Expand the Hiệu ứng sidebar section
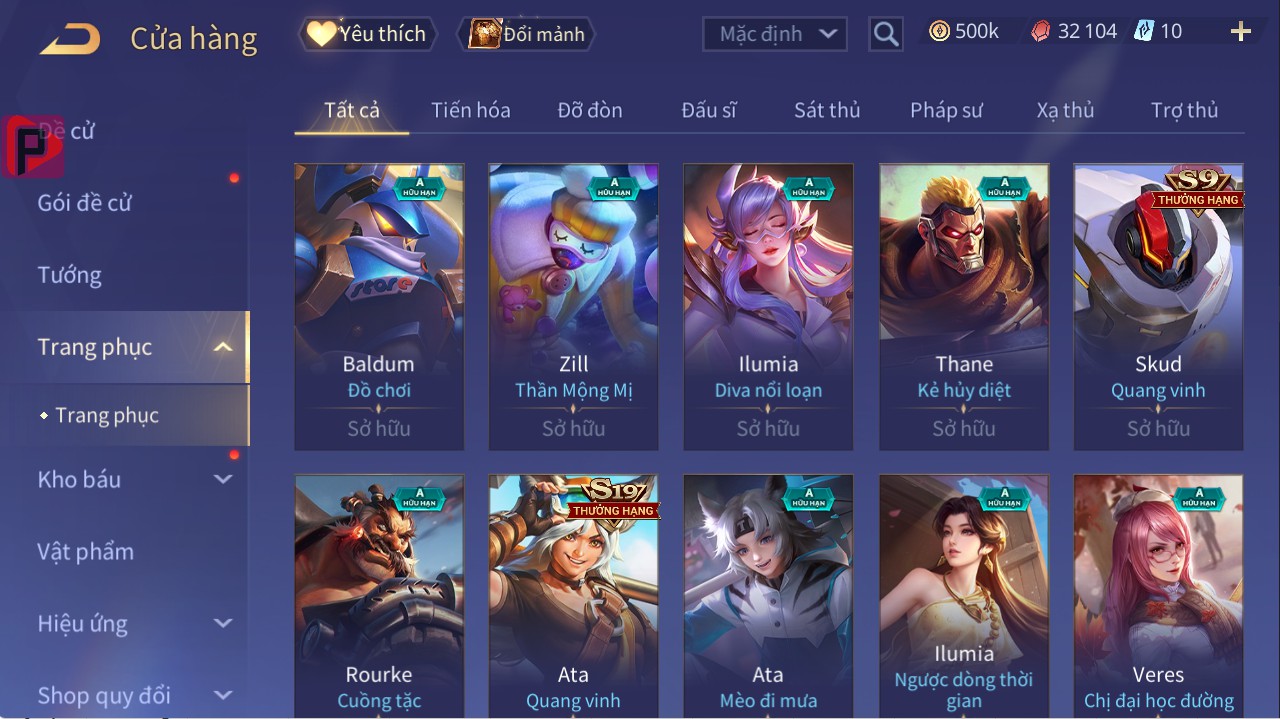 (223, 623)
